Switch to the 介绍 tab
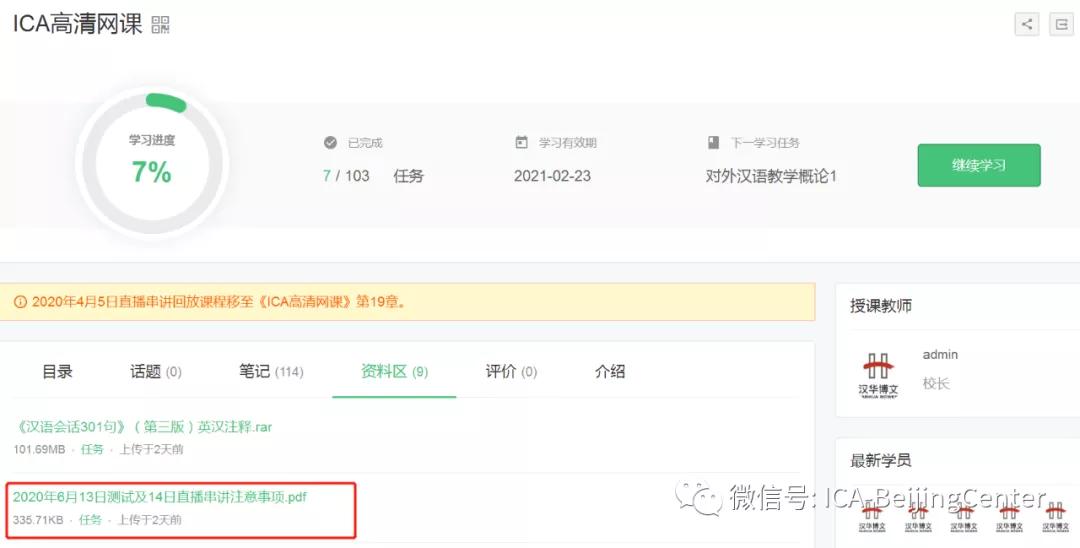Viewport: 1080px width, 548px height. point(610,372)
